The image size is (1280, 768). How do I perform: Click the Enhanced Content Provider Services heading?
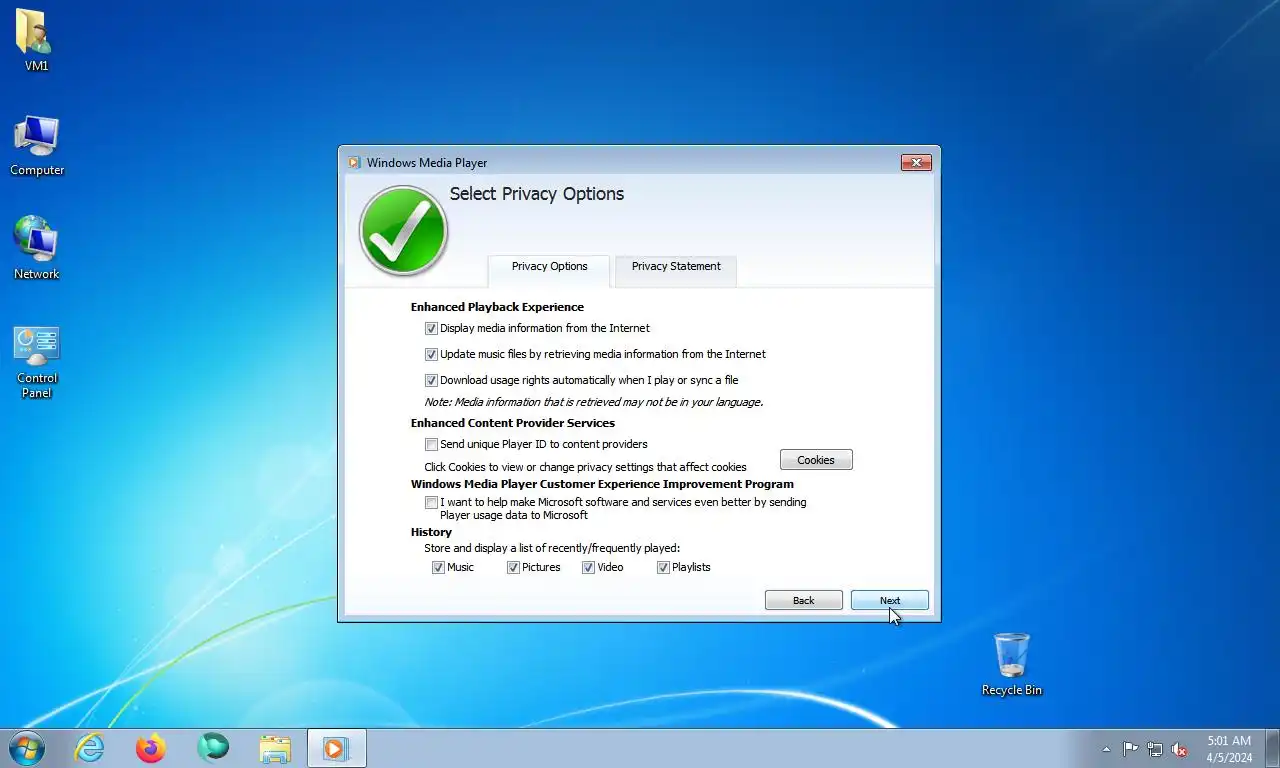point(513,423)
